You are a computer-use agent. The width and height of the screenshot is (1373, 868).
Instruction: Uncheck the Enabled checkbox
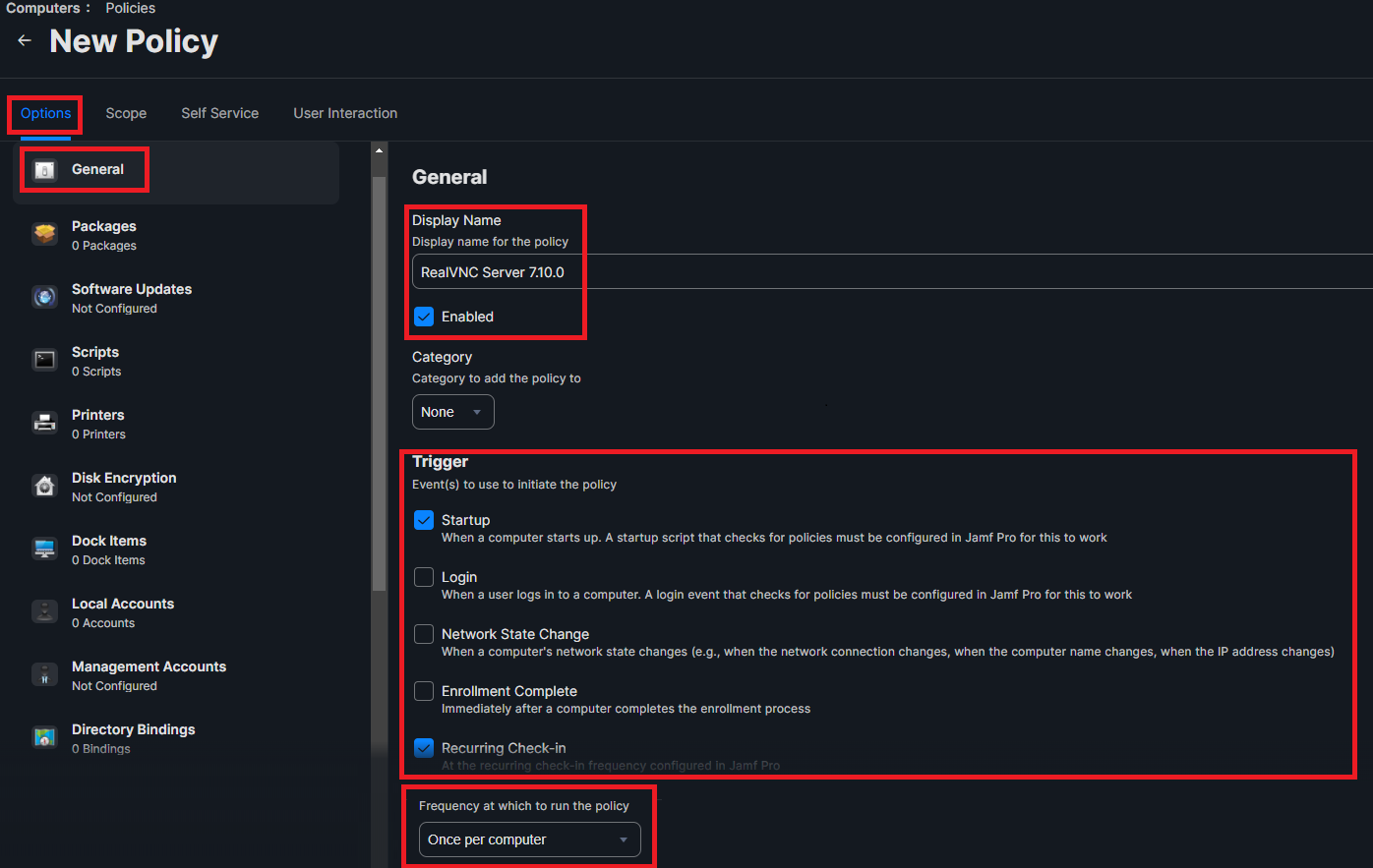[x=424, y=317]
